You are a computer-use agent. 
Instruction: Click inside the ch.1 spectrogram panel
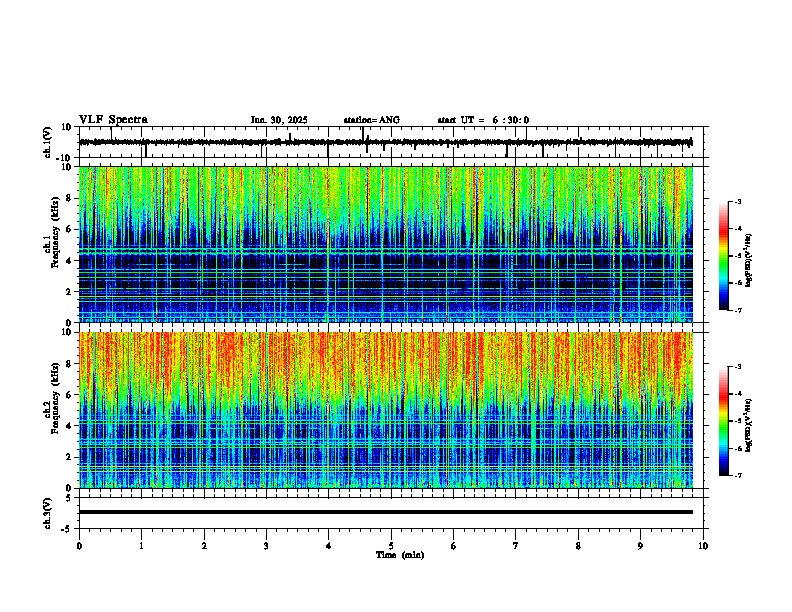386,244
